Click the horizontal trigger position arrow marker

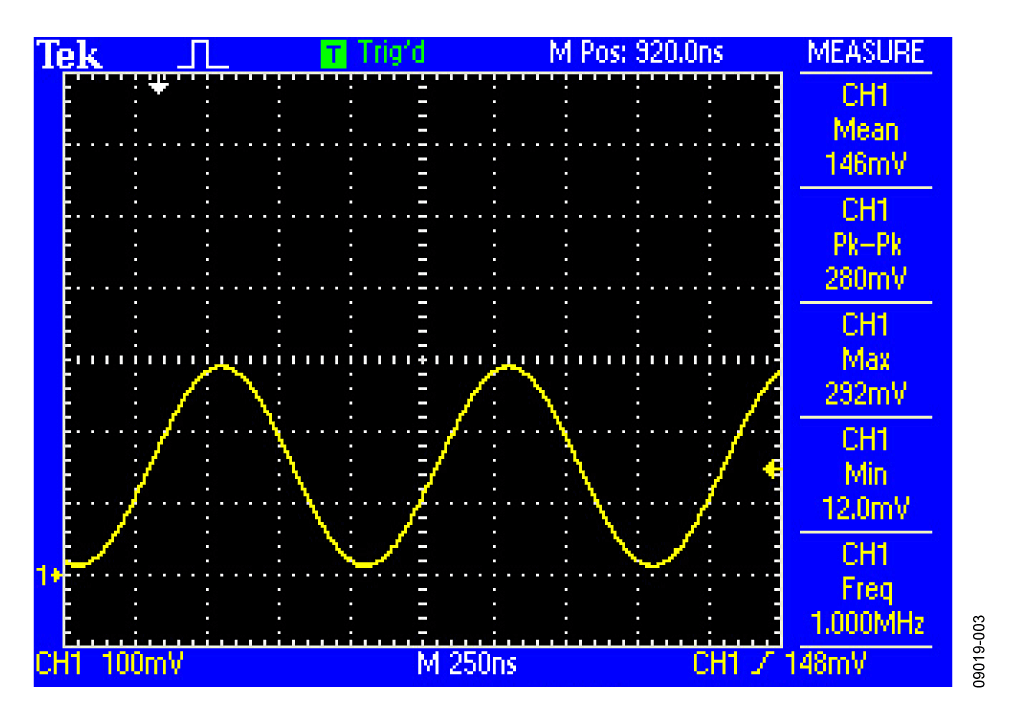(x=158, y=86)
